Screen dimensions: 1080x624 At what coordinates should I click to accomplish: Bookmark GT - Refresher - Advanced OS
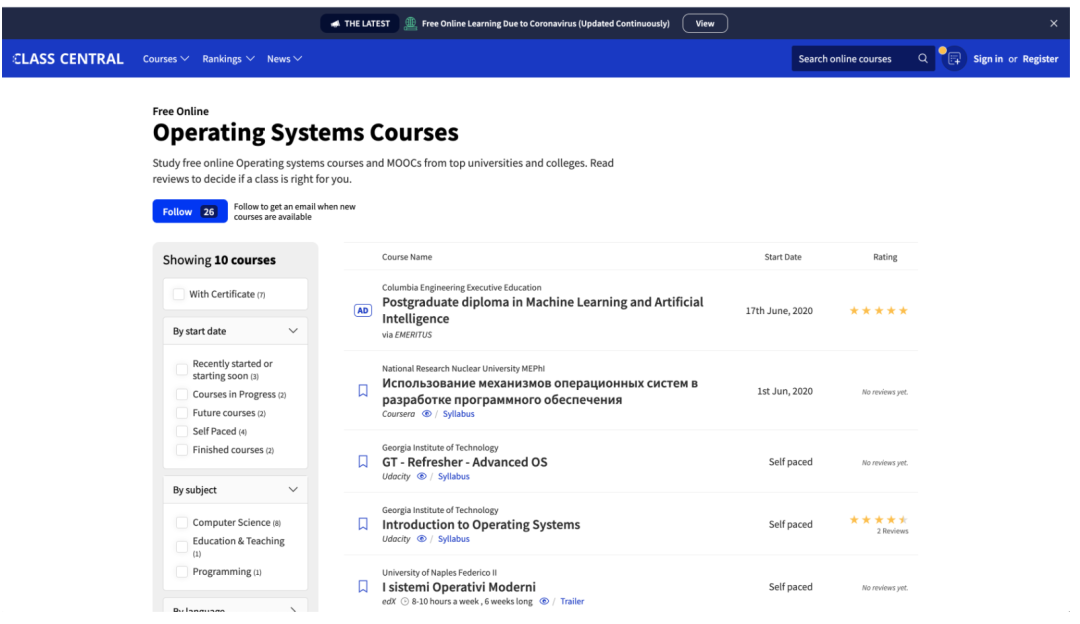tap(363, 461)
